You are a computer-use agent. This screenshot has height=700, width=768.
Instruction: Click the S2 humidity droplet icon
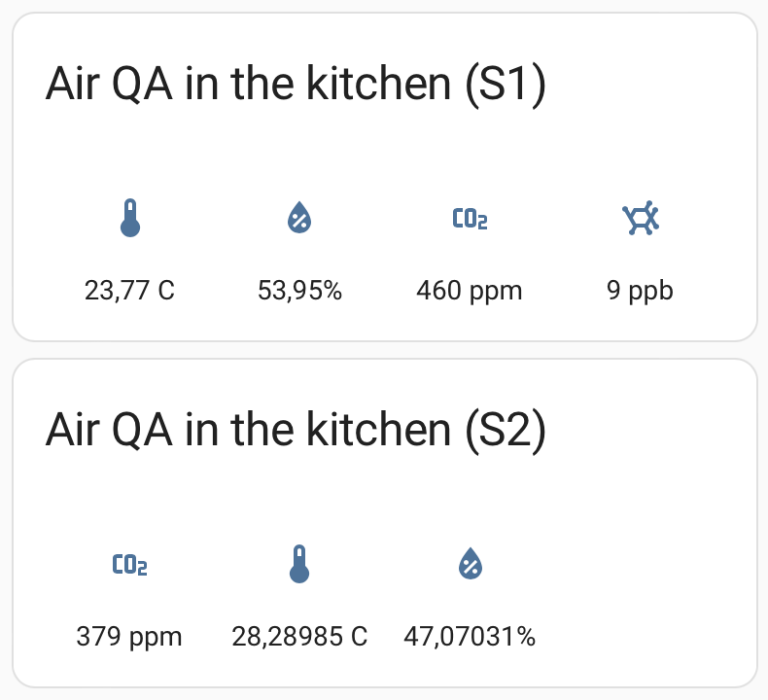[470, 563]
